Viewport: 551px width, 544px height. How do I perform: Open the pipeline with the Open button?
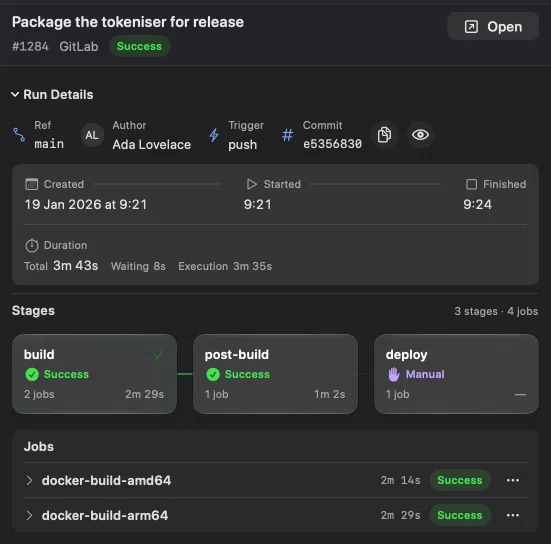[x=493, y=26]
